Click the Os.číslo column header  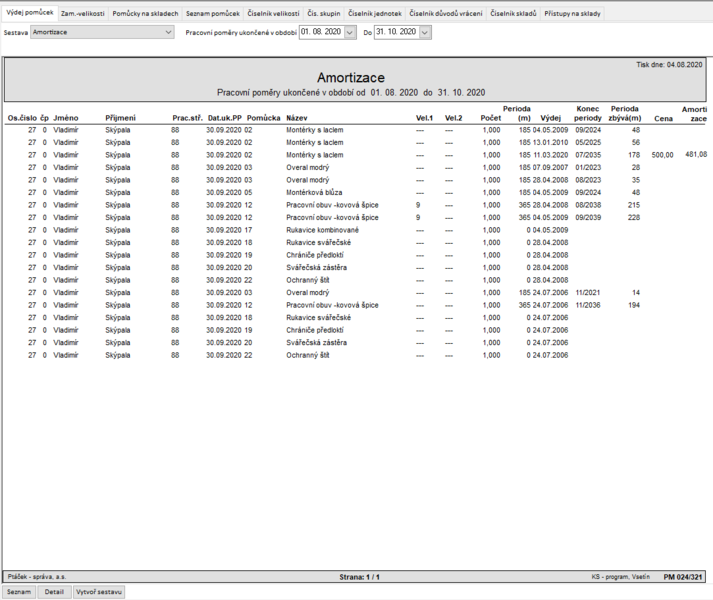22,118
